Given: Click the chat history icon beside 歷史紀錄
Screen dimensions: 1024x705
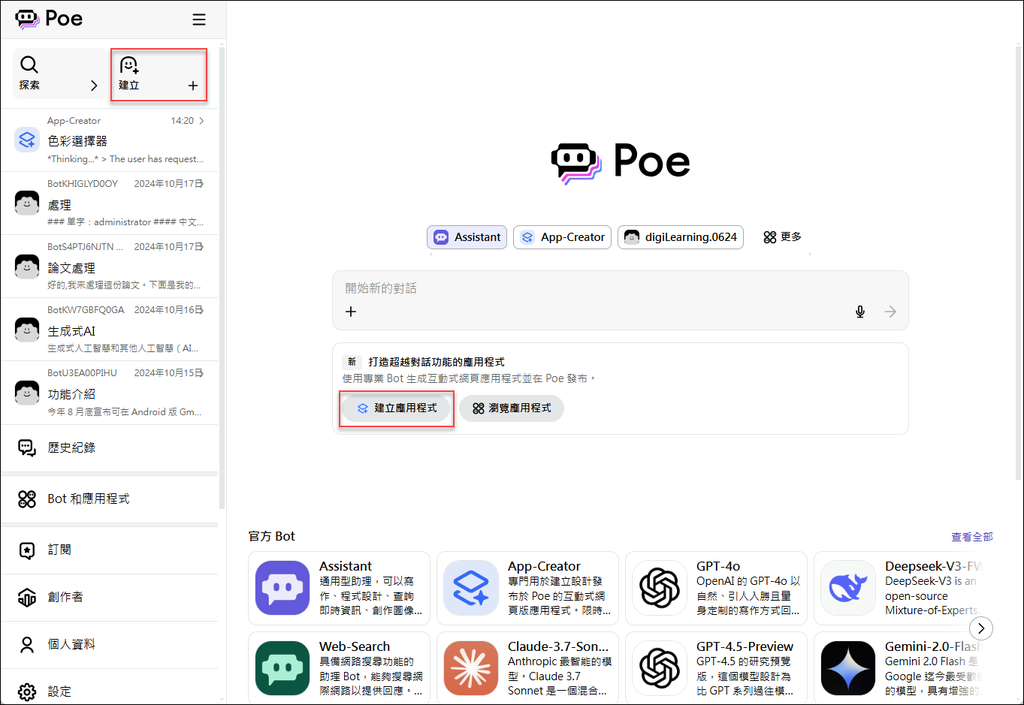Looking at the screenshot, I should (27, 448).
